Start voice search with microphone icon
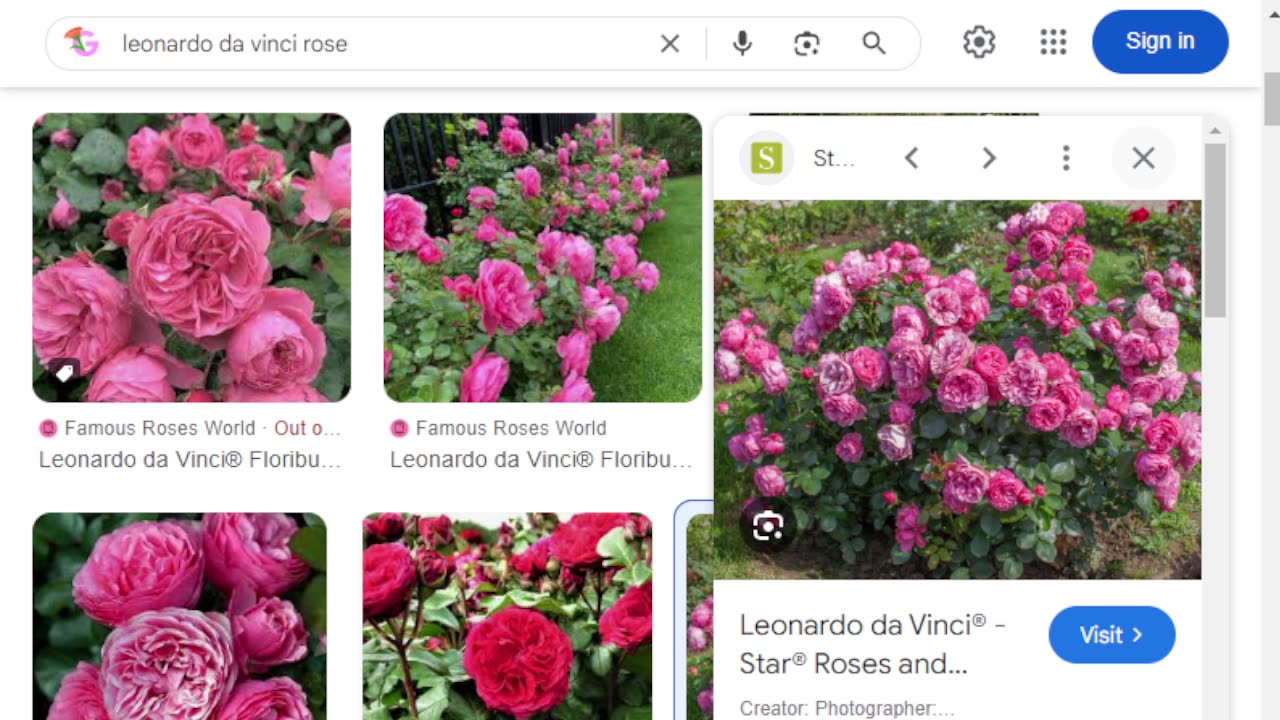The image size is (1280, 720). (x=742, y=43)
